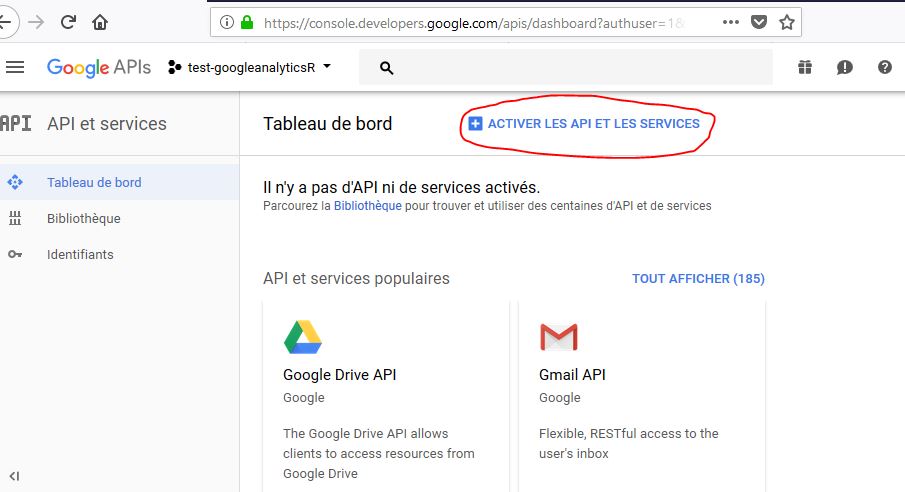Bookmark this page with star icon

pos(787,23)
